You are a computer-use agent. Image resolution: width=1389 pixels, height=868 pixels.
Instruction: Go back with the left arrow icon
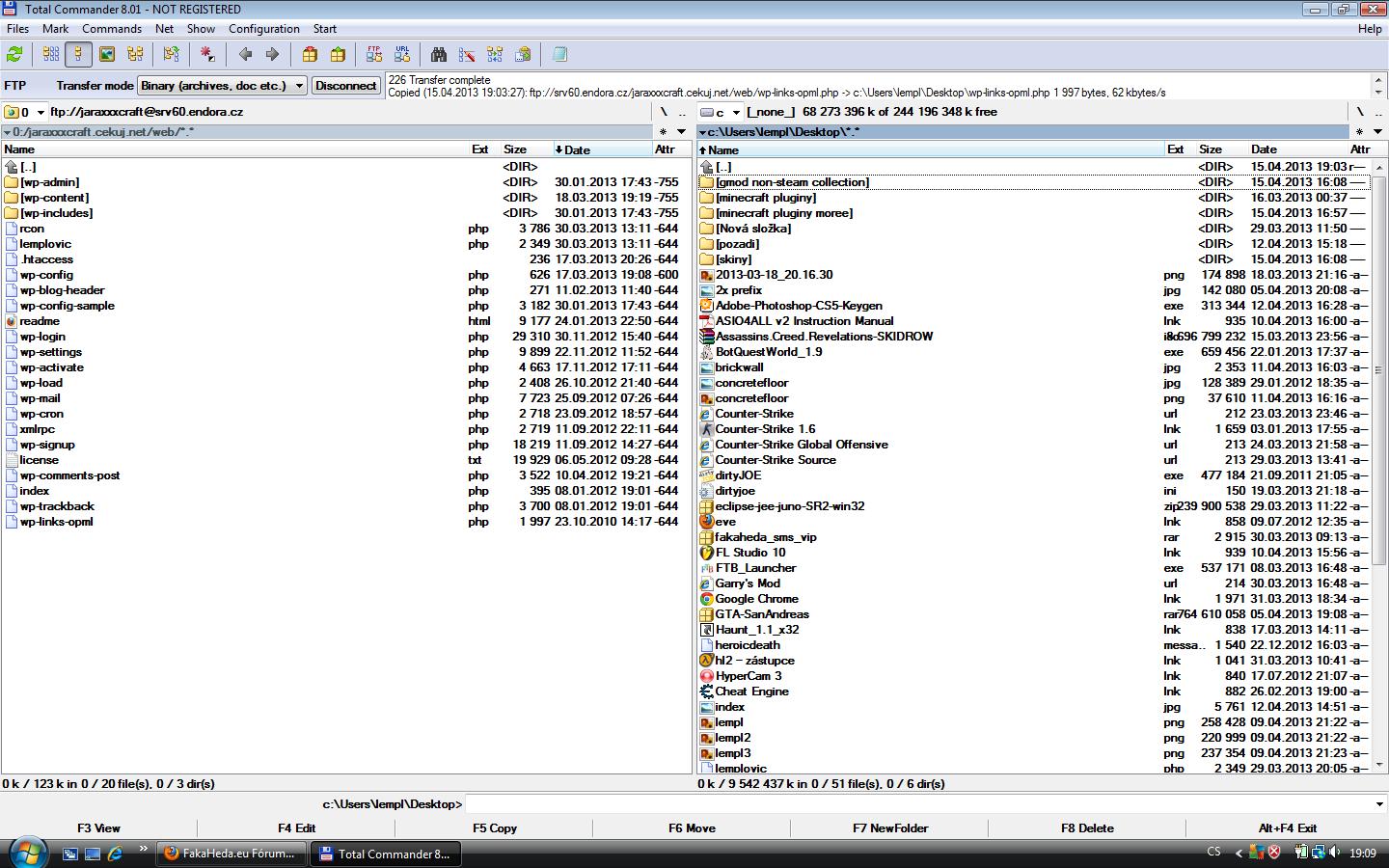245,55
